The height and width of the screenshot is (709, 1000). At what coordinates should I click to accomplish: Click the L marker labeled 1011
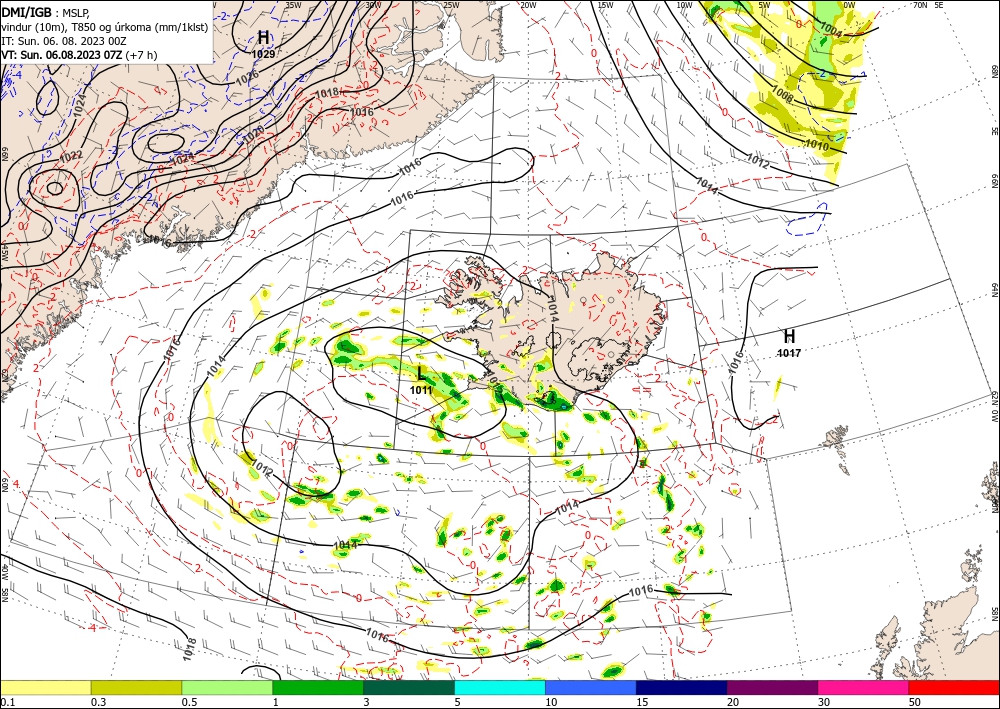(421, 373)
